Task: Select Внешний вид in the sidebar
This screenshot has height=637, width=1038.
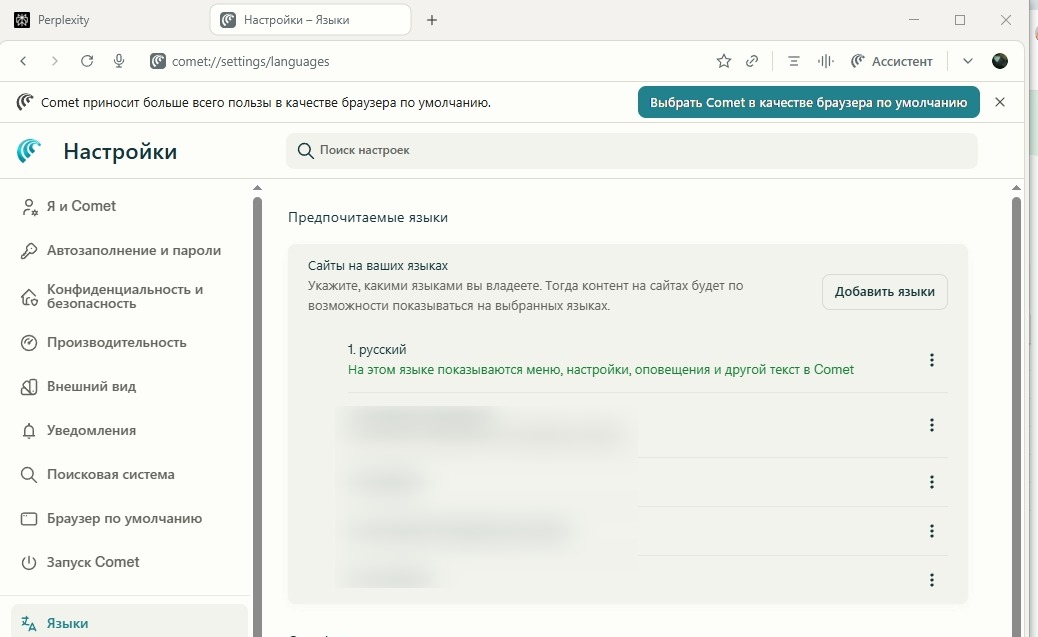Action: 91,386
